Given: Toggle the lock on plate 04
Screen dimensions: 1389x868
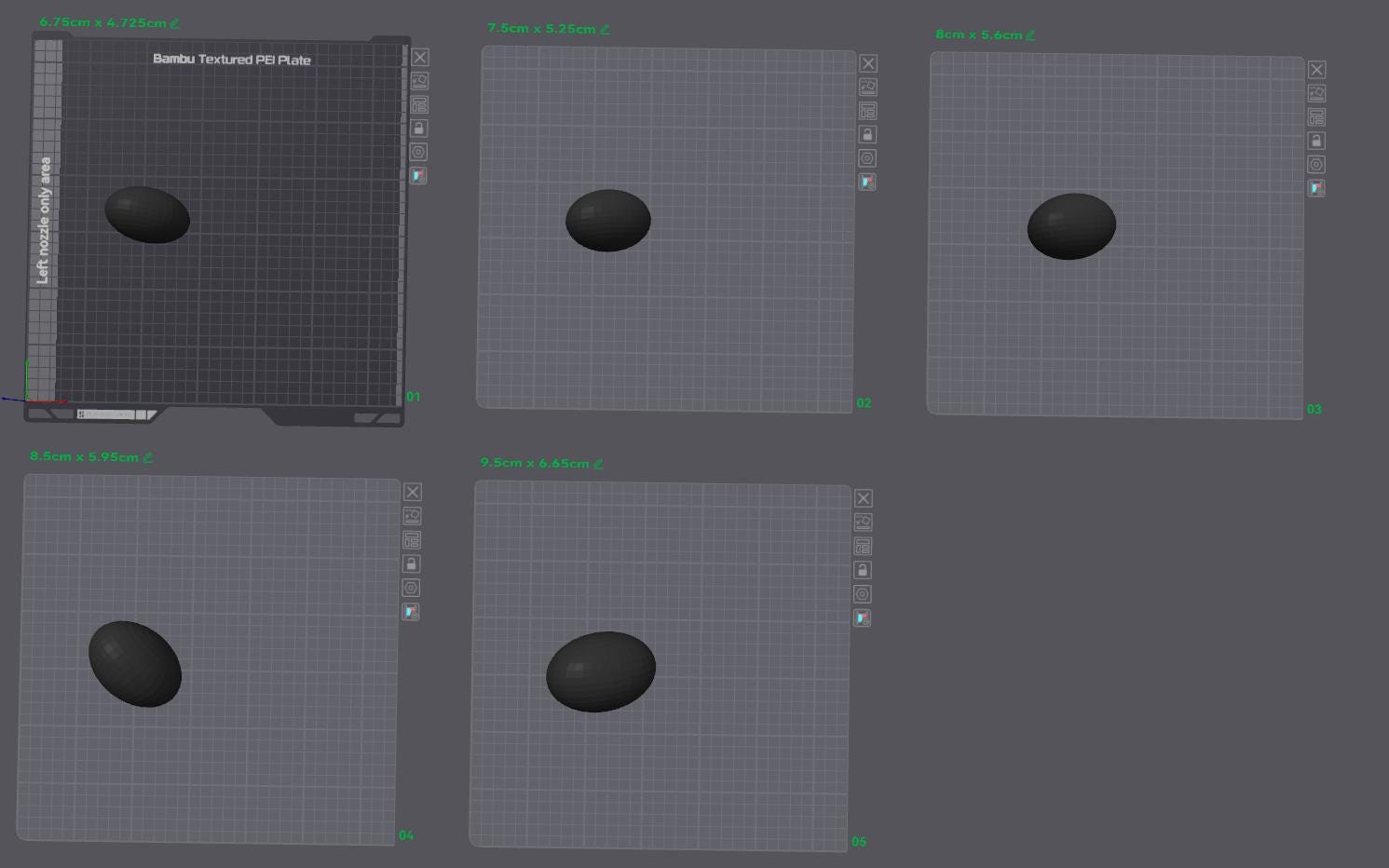Looking at the screenshot, I should click(x=411, y=563).
